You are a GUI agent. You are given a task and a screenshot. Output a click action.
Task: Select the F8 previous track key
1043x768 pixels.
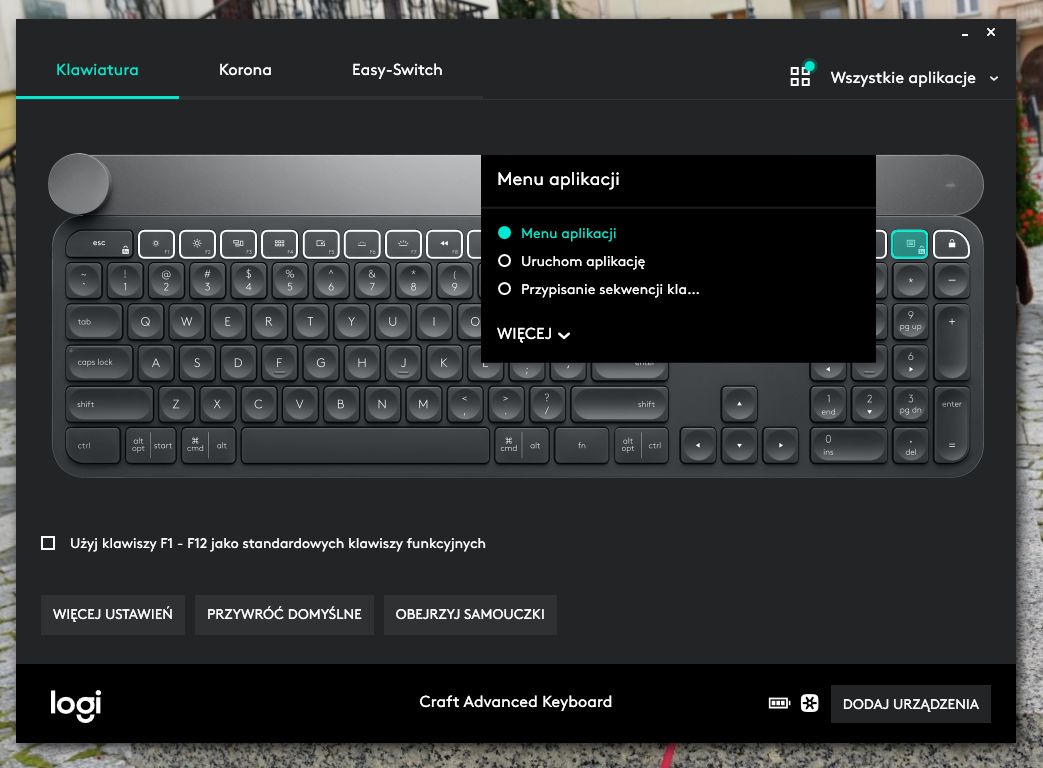444,244
